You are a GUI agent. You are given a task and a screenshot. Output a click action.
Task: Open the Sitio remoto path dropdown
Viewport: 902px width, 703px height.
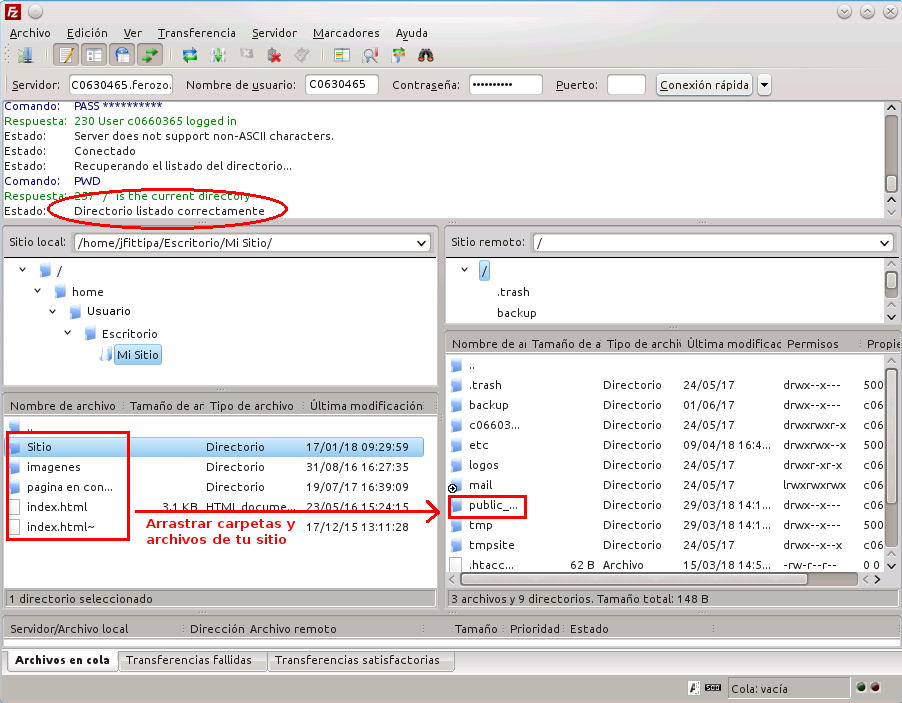884,243
